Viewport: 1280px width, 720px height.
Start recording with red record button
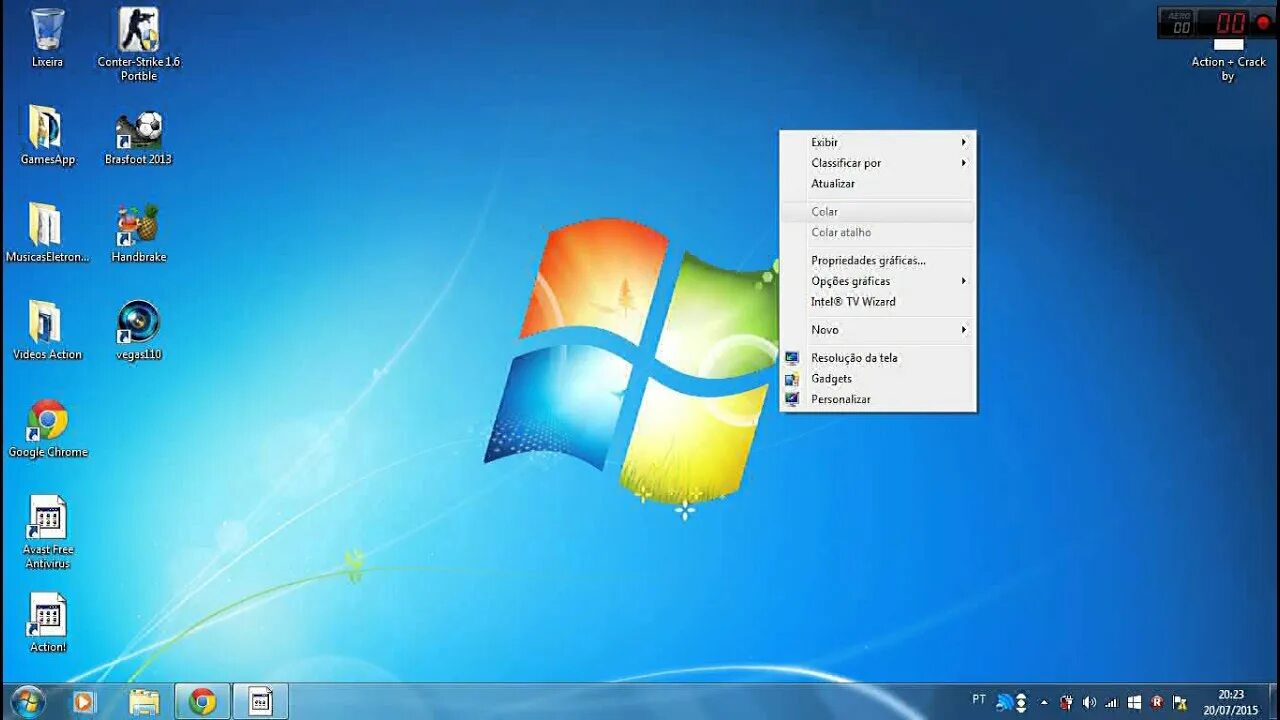pos(1263,22)
